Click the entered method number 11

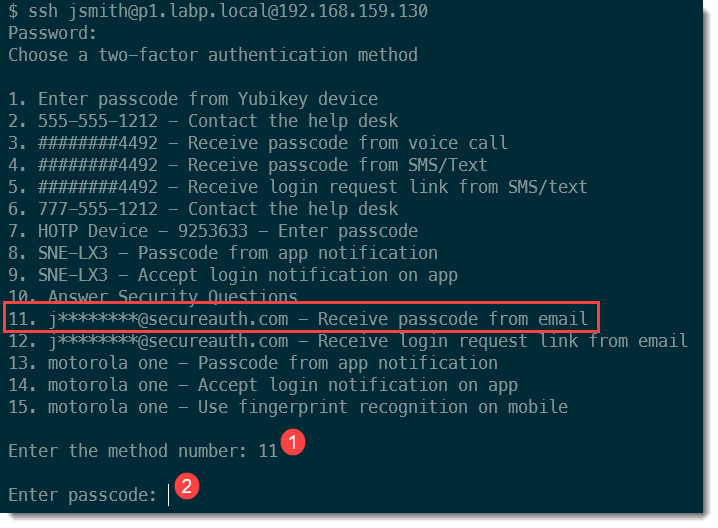[x=267, y=451]
